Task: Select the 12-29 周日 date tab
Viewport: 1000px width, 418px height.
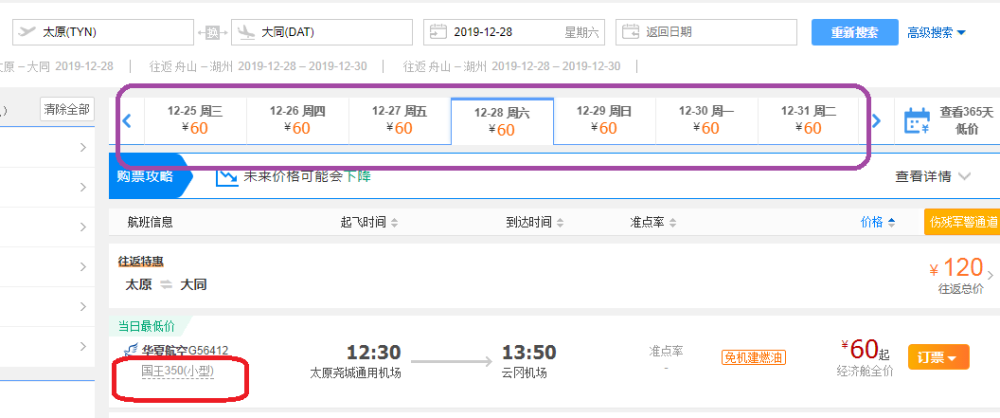Action: [x=604, y=120]
